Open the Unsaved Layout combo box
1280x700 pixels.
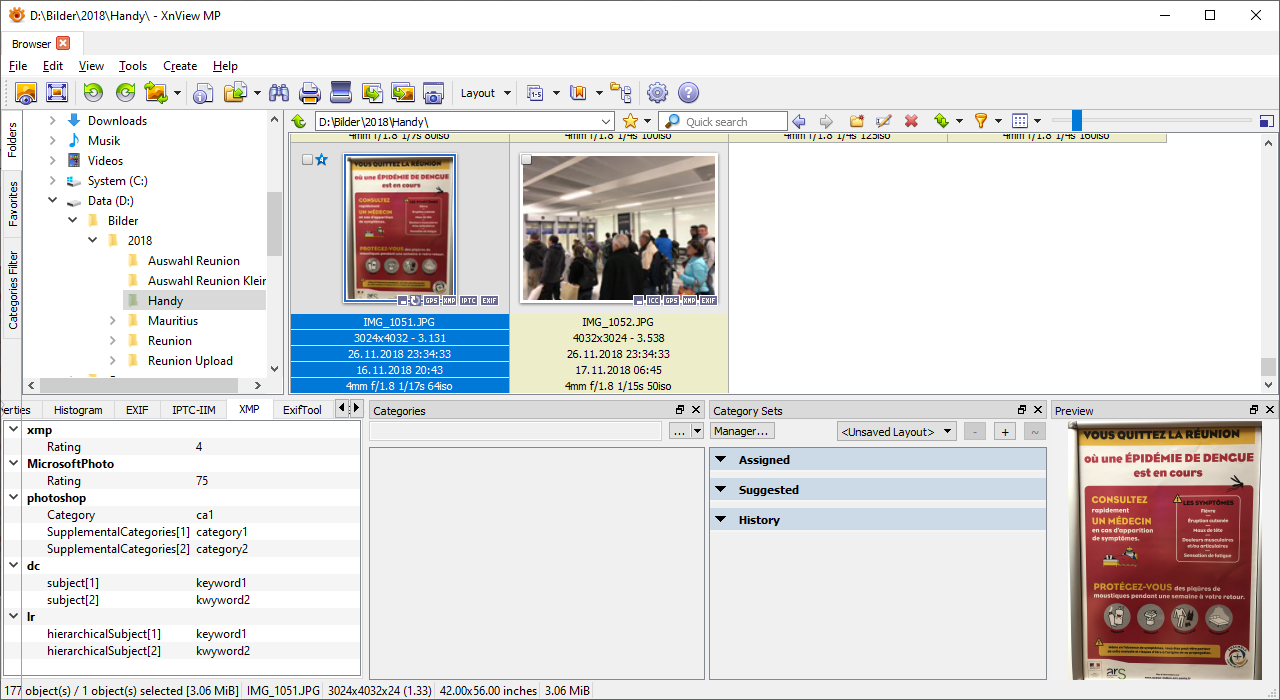point(897,432)
